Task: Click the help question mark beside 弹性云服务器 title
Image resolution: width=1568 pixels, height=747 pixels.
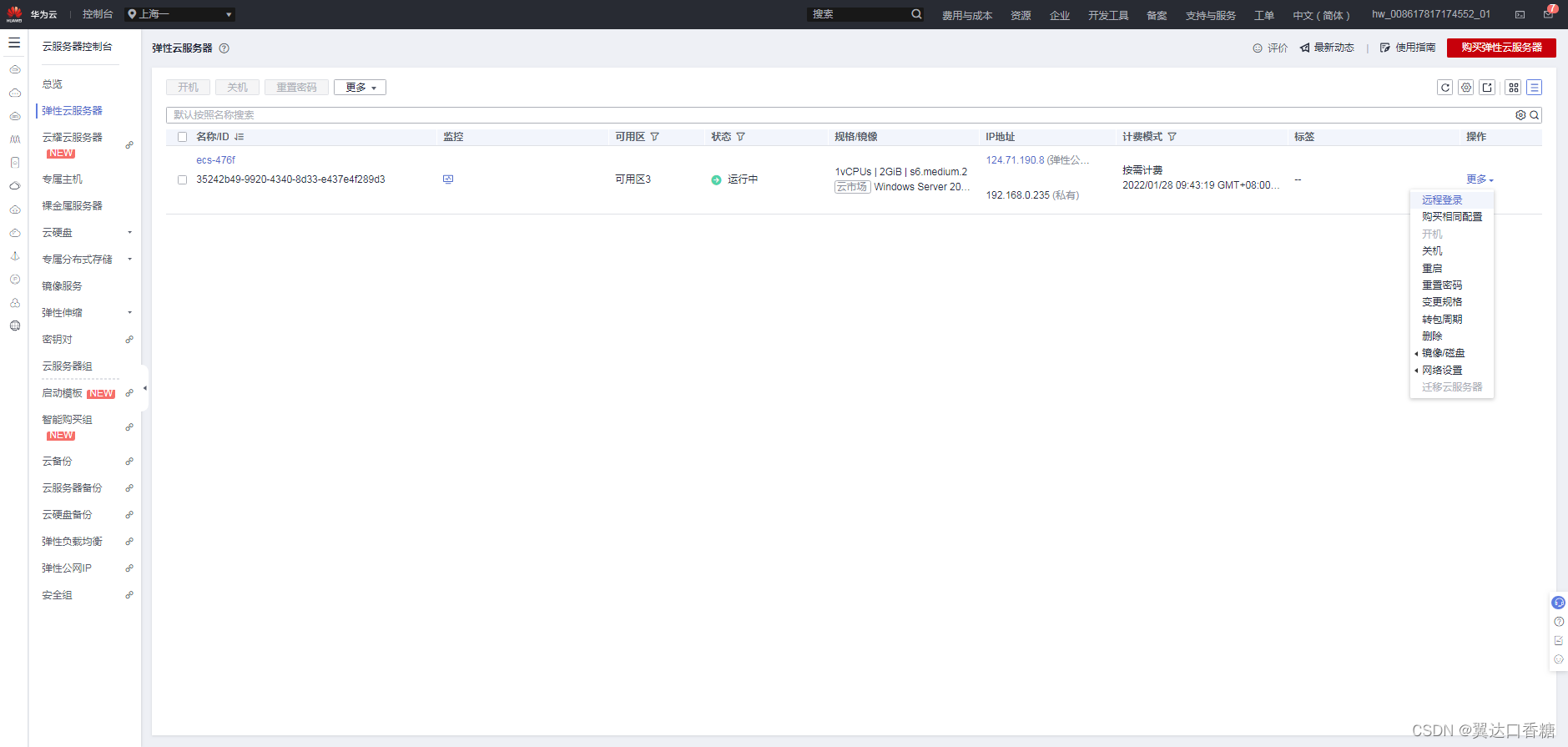Action: [224, 48]
